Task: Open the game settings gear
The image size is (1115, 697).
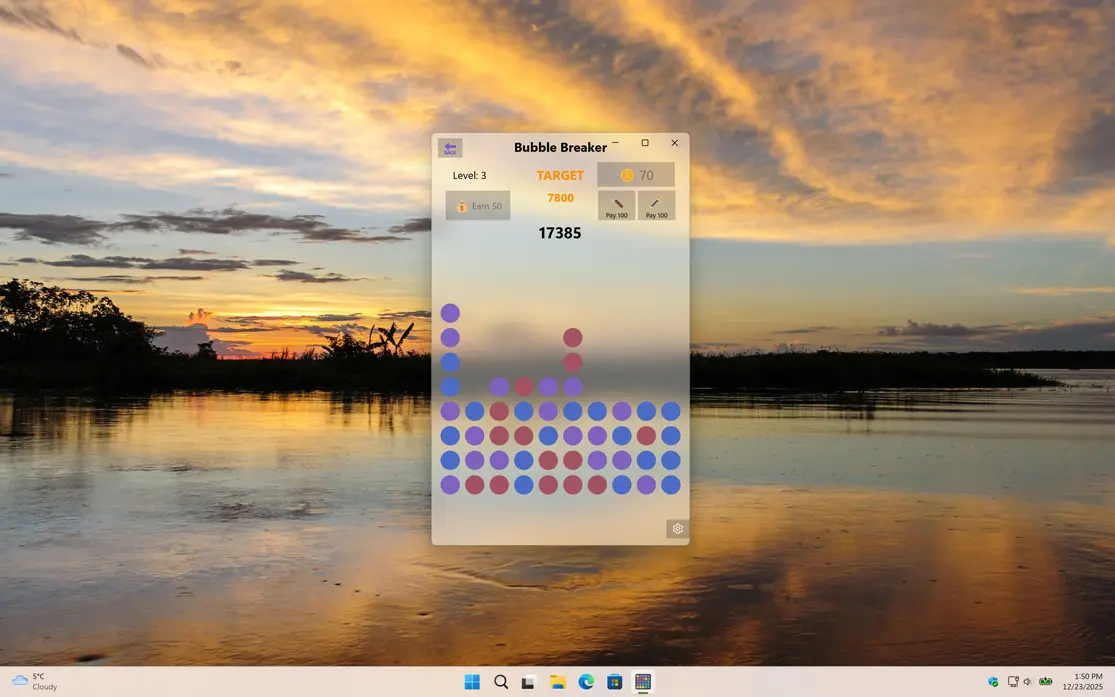Action: coord(677,529)
